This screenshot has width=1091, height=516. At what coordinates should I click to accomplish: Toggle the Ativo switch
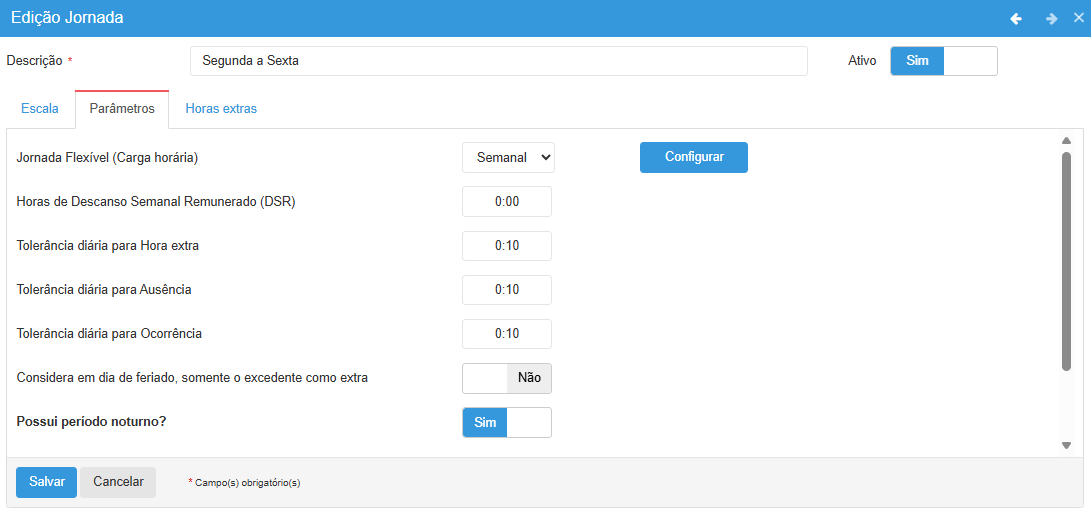[943, 61]
